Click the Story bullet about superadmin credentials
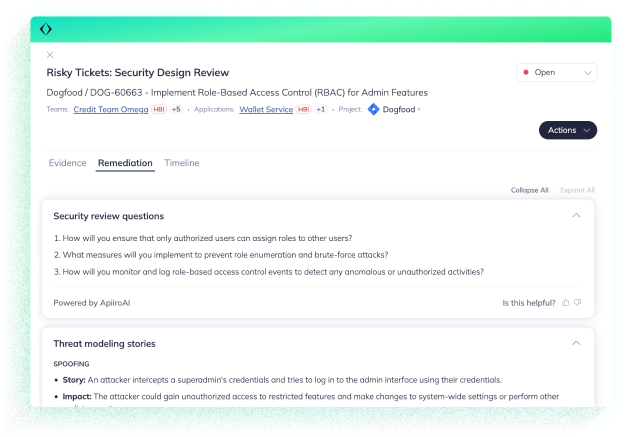 tap(282, 380)
